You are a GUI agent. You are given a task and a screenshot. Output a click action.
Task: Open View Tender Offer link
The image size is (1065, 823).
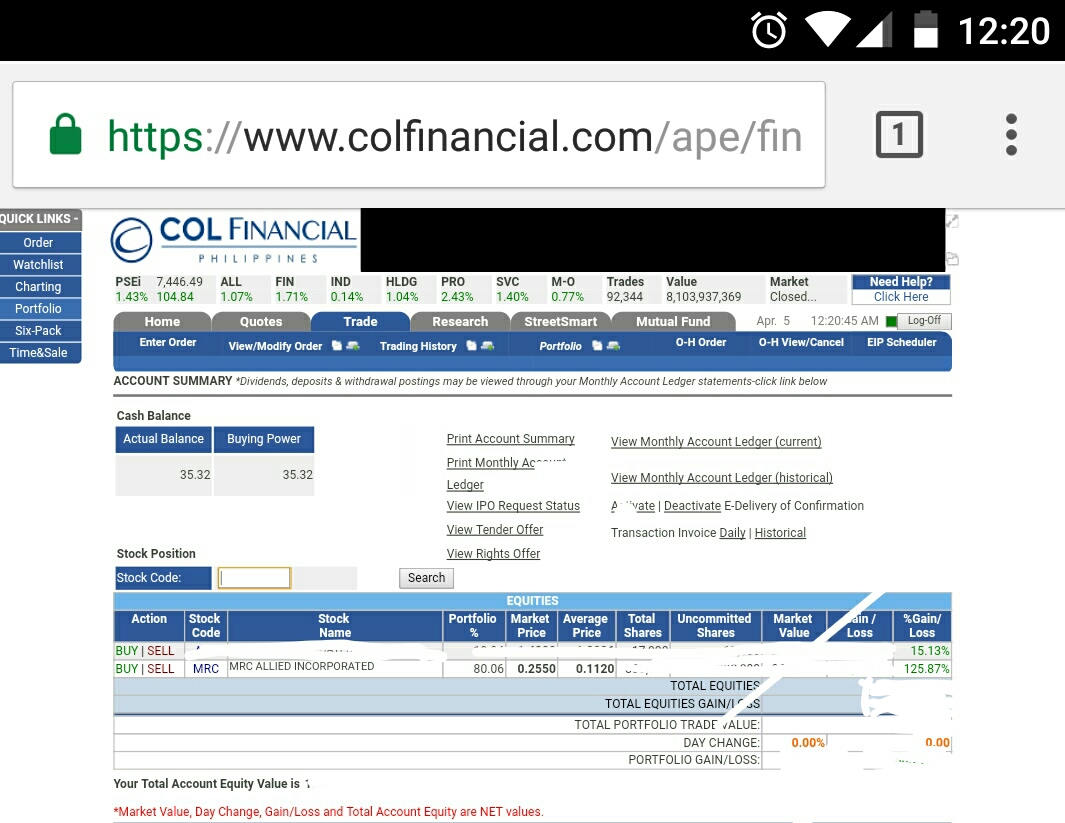[495, 529]
